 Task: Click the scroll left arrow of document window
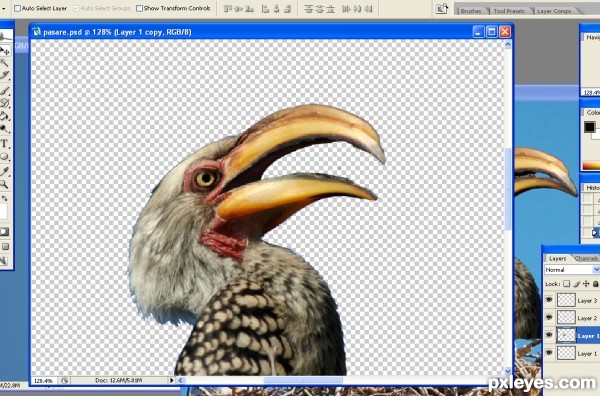click(181, 380)
